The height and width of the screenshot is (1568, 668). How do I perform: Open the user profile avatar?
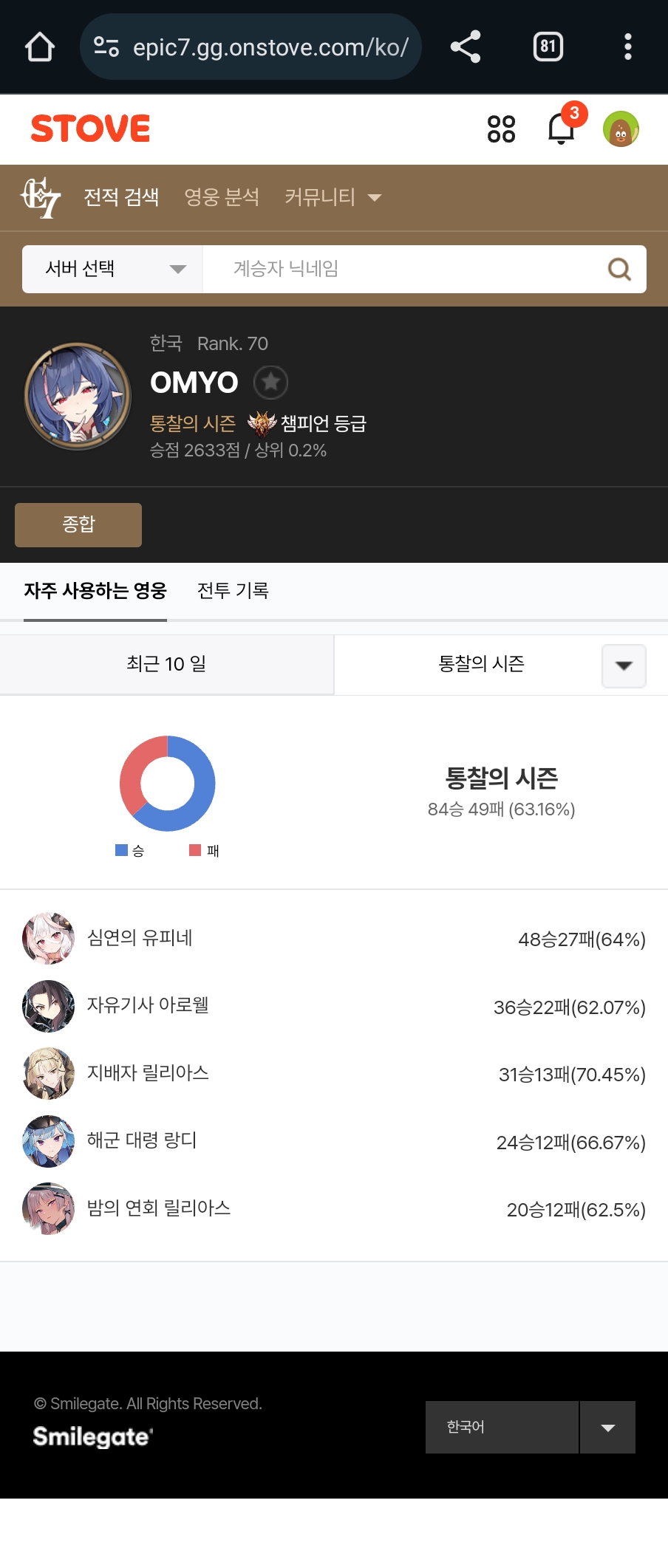(621, 129)
